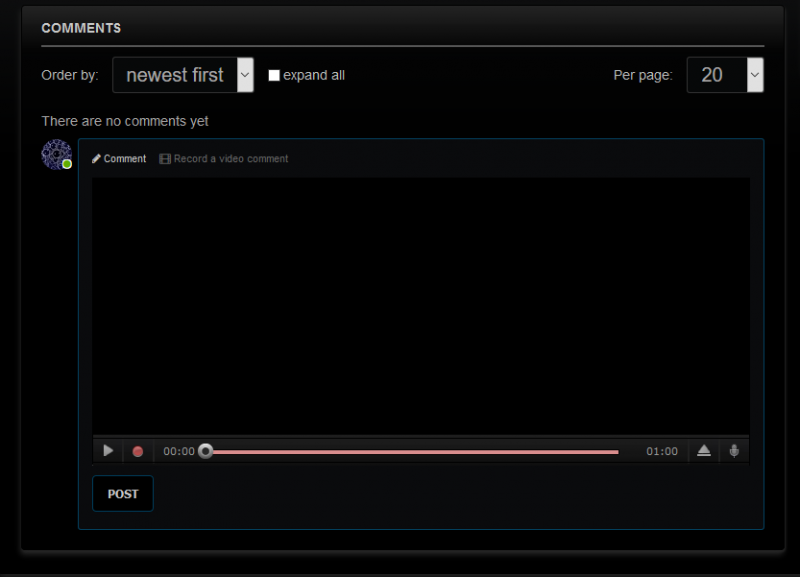Viewport: 800px width, 577px height.
Task: Toggle the microphone icon
Action: point(734,451)
